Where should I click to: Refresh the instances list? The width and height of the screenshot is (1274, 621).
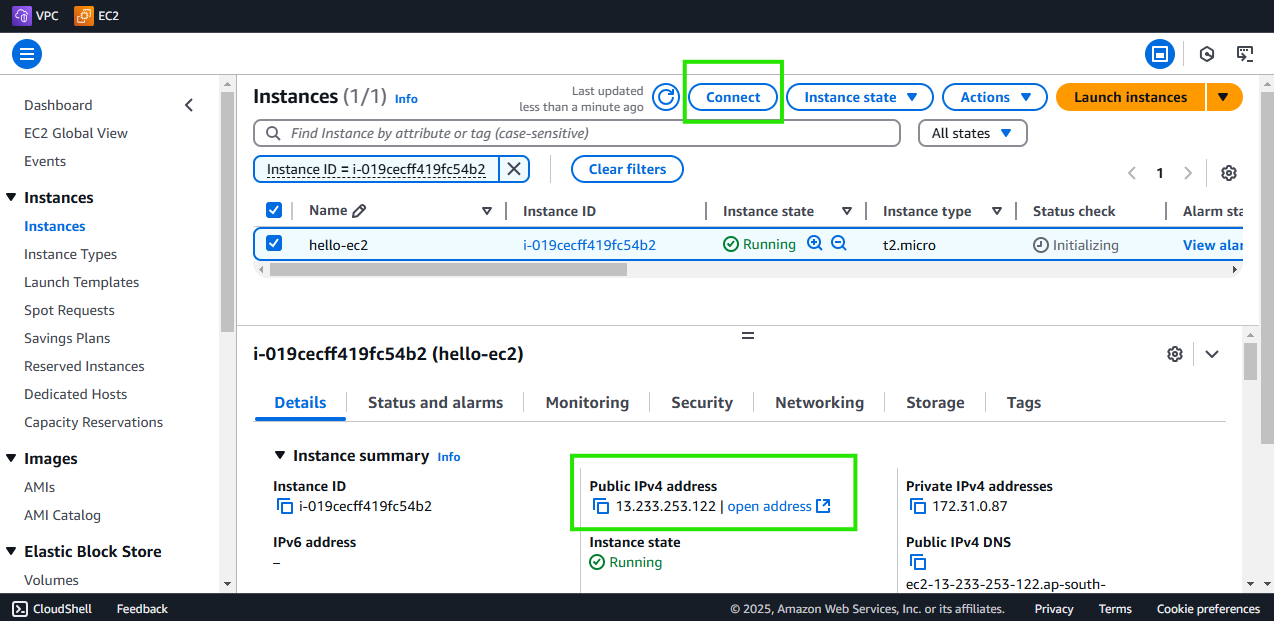665,97
